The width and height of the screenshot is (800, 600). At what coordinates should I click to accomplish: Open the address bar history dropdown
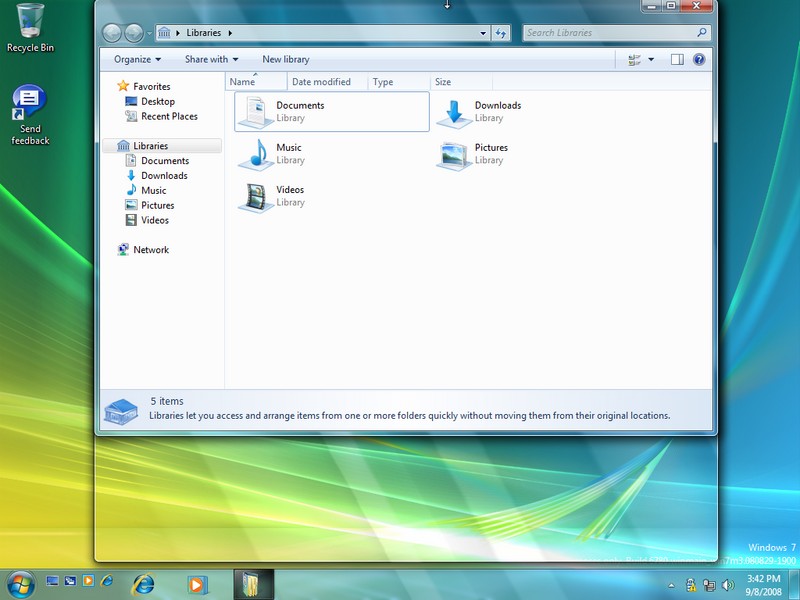tap(485, 33)
